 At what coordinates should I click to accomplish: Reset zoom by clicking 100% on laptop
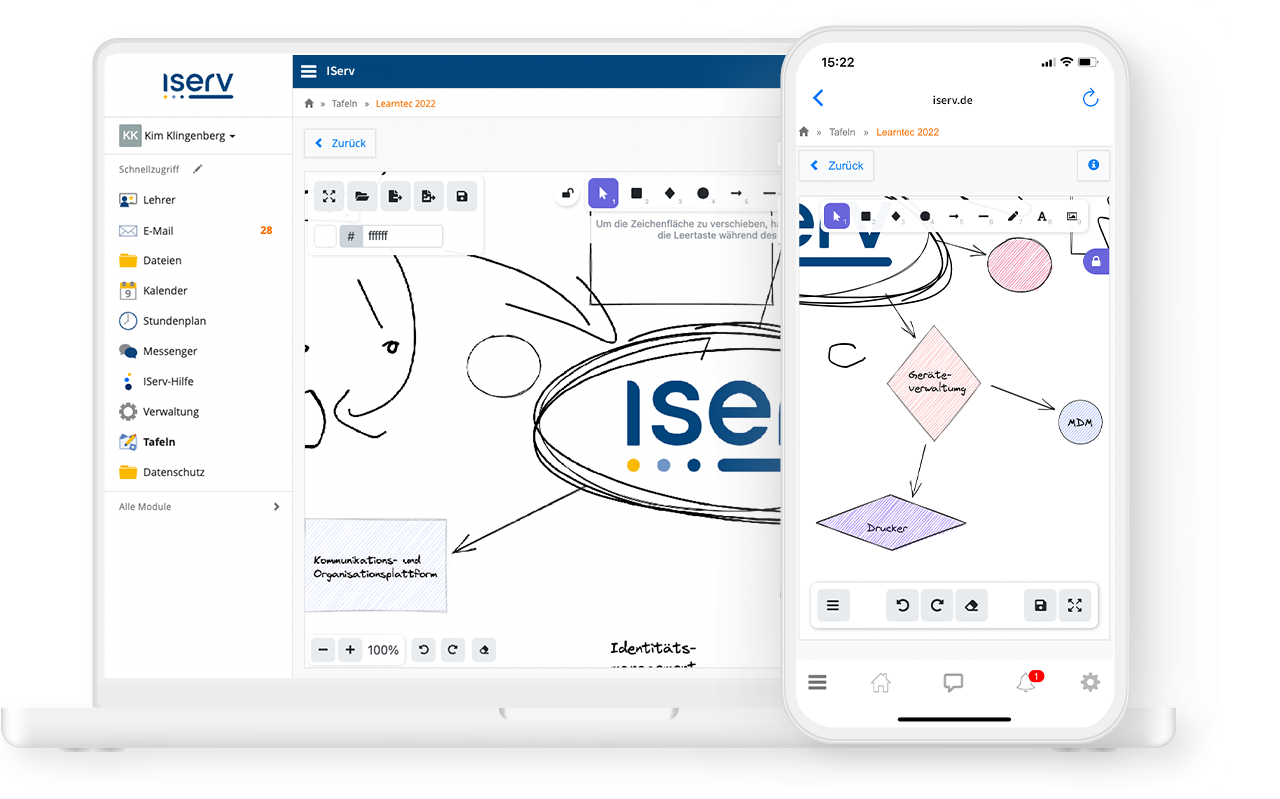pyautogui.click(x=383, y=650)
